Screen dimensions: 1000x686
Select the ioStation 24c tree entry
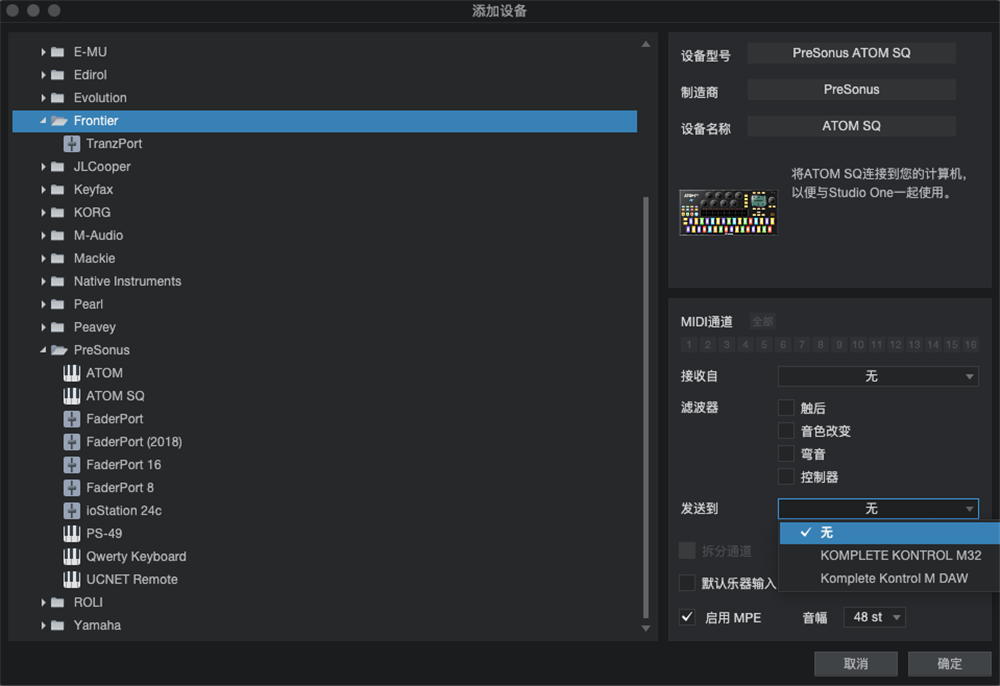click(x=124, y=511)
